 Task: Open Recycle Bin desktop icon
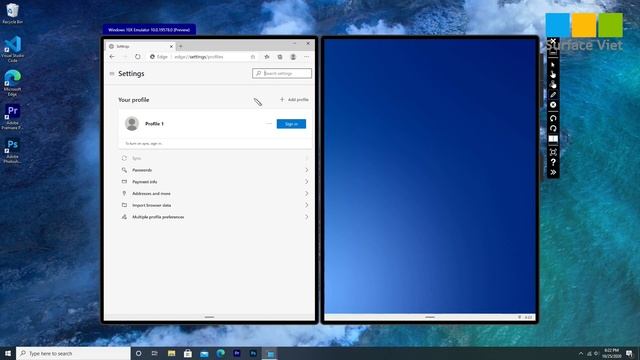tap(13, 13)
